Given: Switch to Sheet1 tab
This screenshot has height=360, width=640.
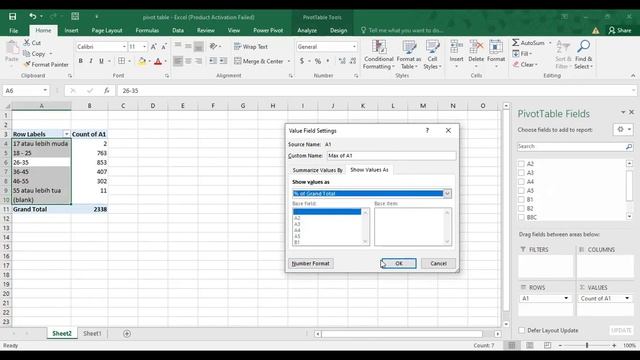Looking at the screenshot, I should point(92,333).
